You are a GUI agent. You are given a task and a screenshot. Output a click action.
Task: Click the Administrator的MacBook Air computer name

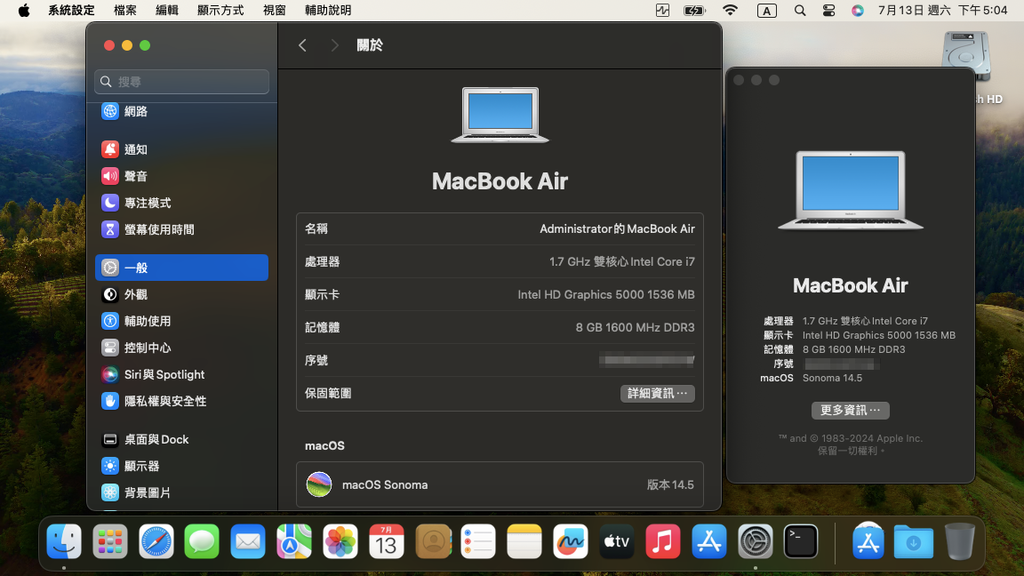(x=617, y=229)
